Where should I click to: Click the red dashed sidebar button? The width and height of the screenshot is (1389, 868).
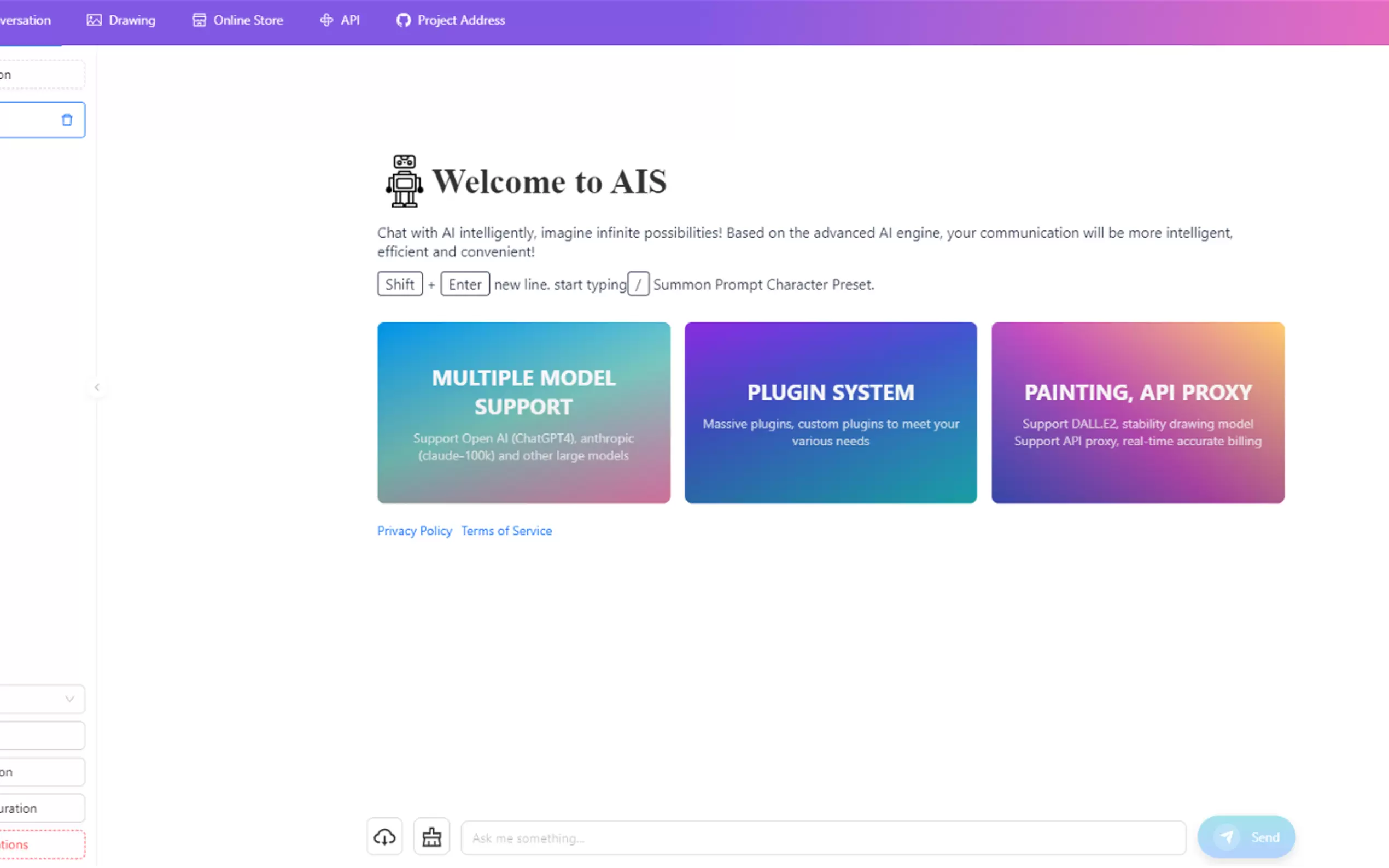(x=42, y=844)
